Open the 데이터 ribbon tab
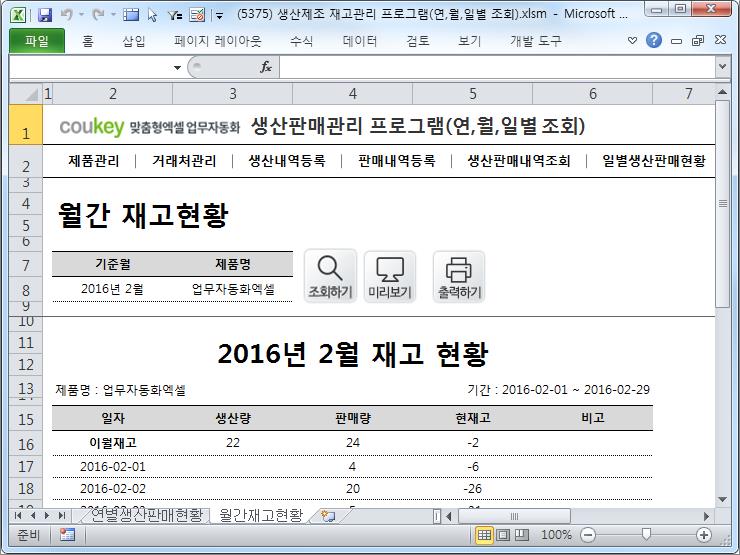This screenshot has width=740, height=555. click(x=360, y=41)
